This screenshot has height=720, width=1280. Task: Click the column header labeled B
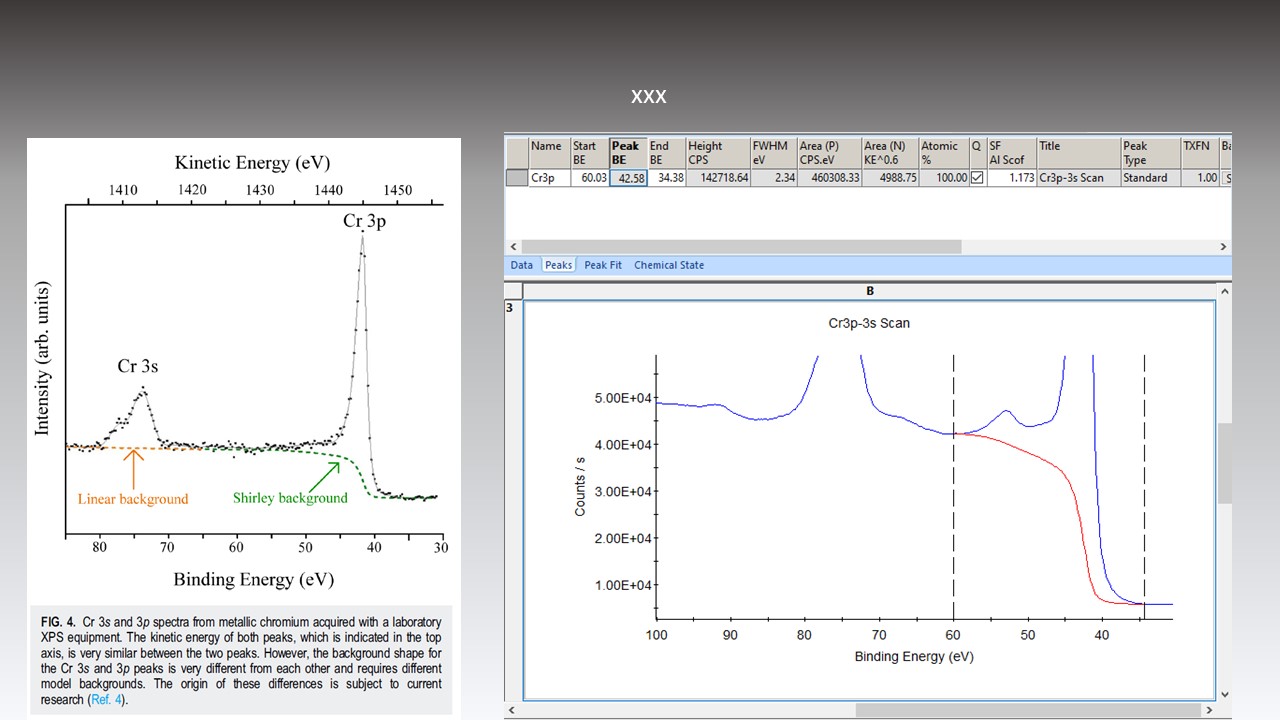(x=870, y=290)
